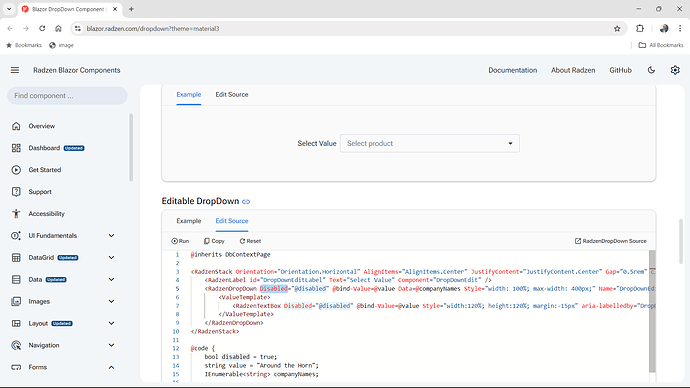Click the browser back arrow
The height and width of the screenshot is (388, 690).
[10, 29]
